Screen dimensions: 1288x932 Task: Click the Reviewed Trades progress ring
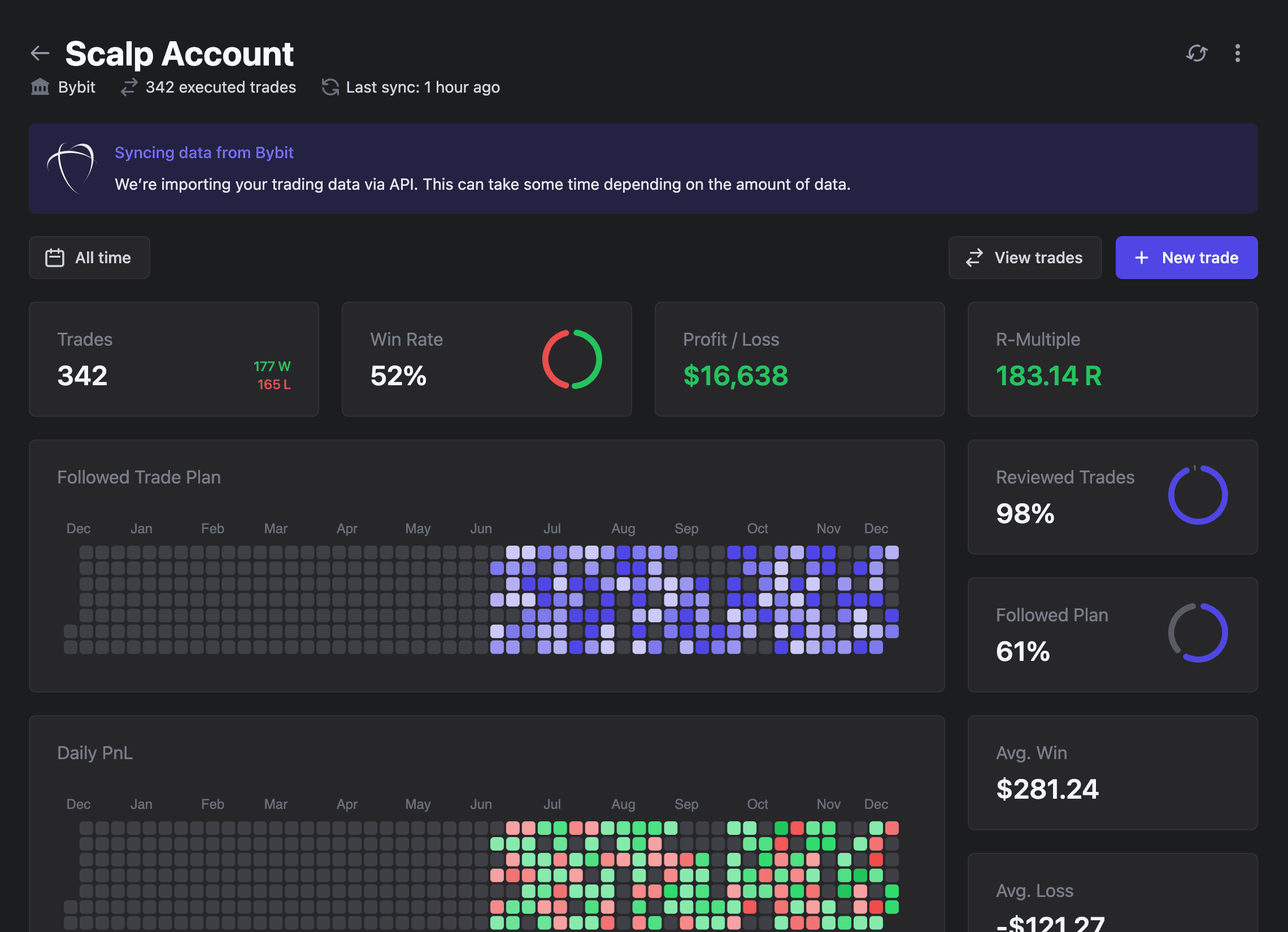[x=1197, y=495]
